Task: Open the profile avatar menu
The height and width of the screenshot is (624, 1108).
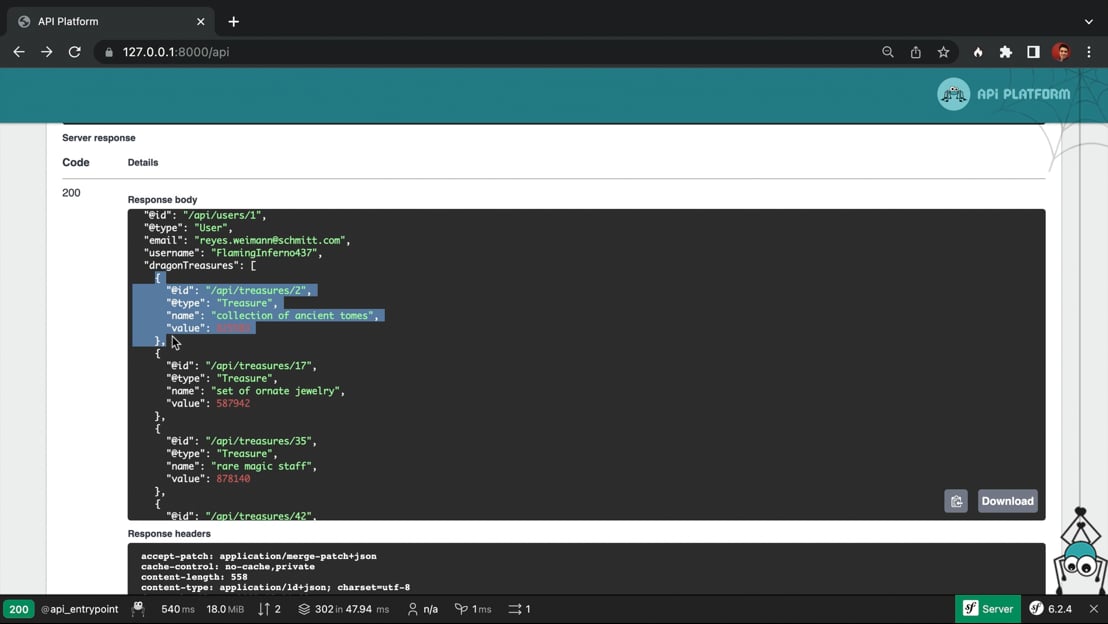Action: click(1061, 52)
